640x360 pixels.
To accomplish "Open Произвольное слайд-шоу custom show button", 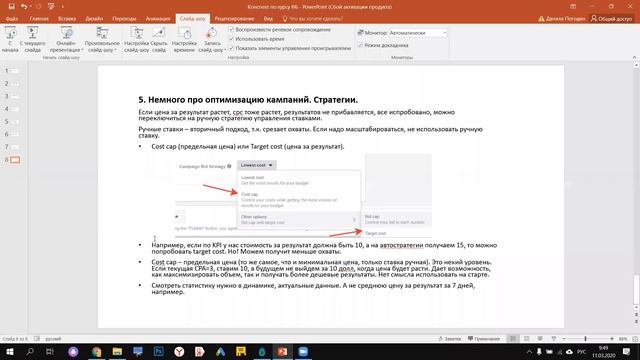I will click(102, 39).
